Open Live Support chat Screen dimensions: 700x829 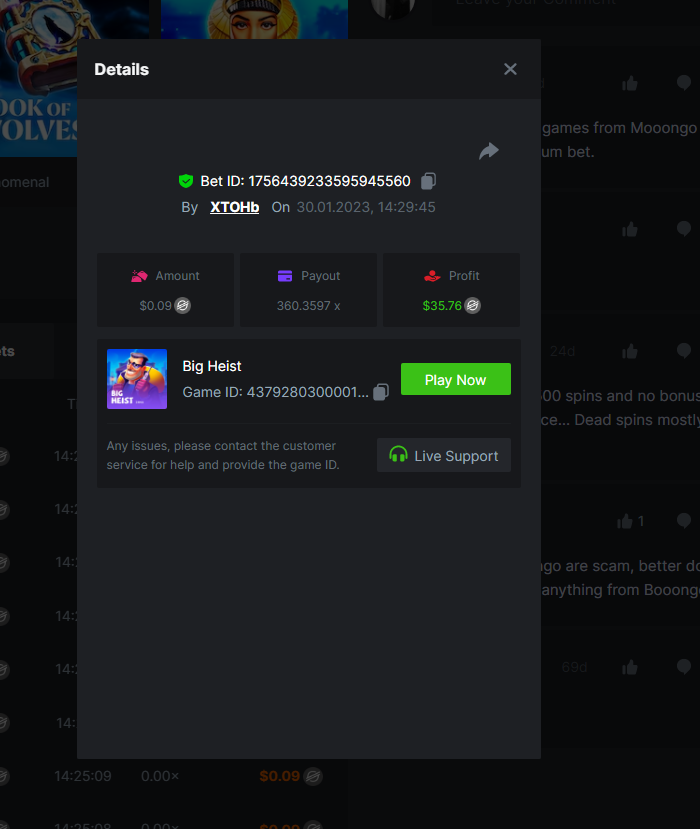click(x=444, y=456)
